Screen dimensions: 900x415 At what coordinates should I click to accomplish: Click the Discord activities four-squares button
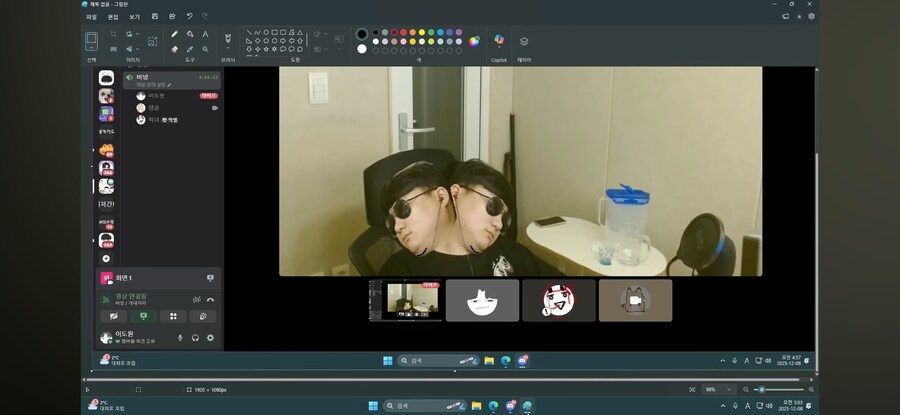tap(173, 316)
